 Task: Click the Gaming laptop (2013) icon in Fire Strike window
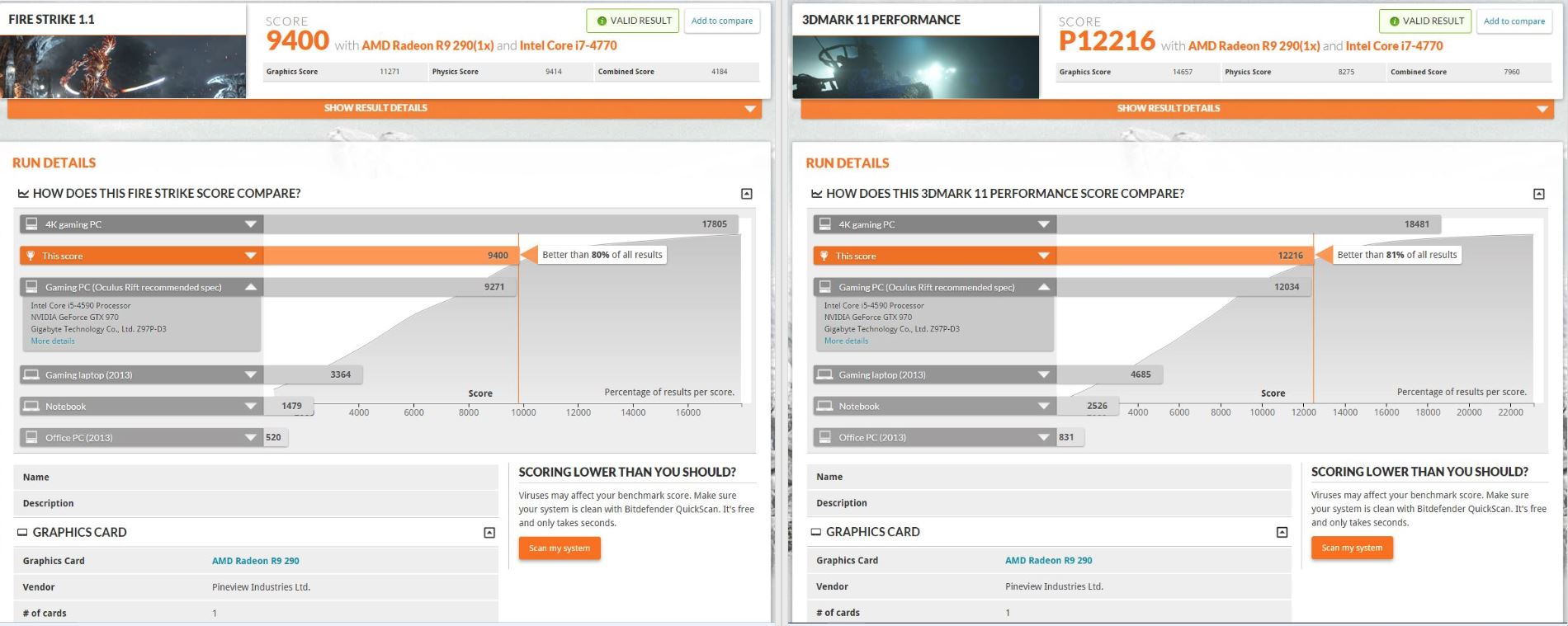tap(31, 374)
